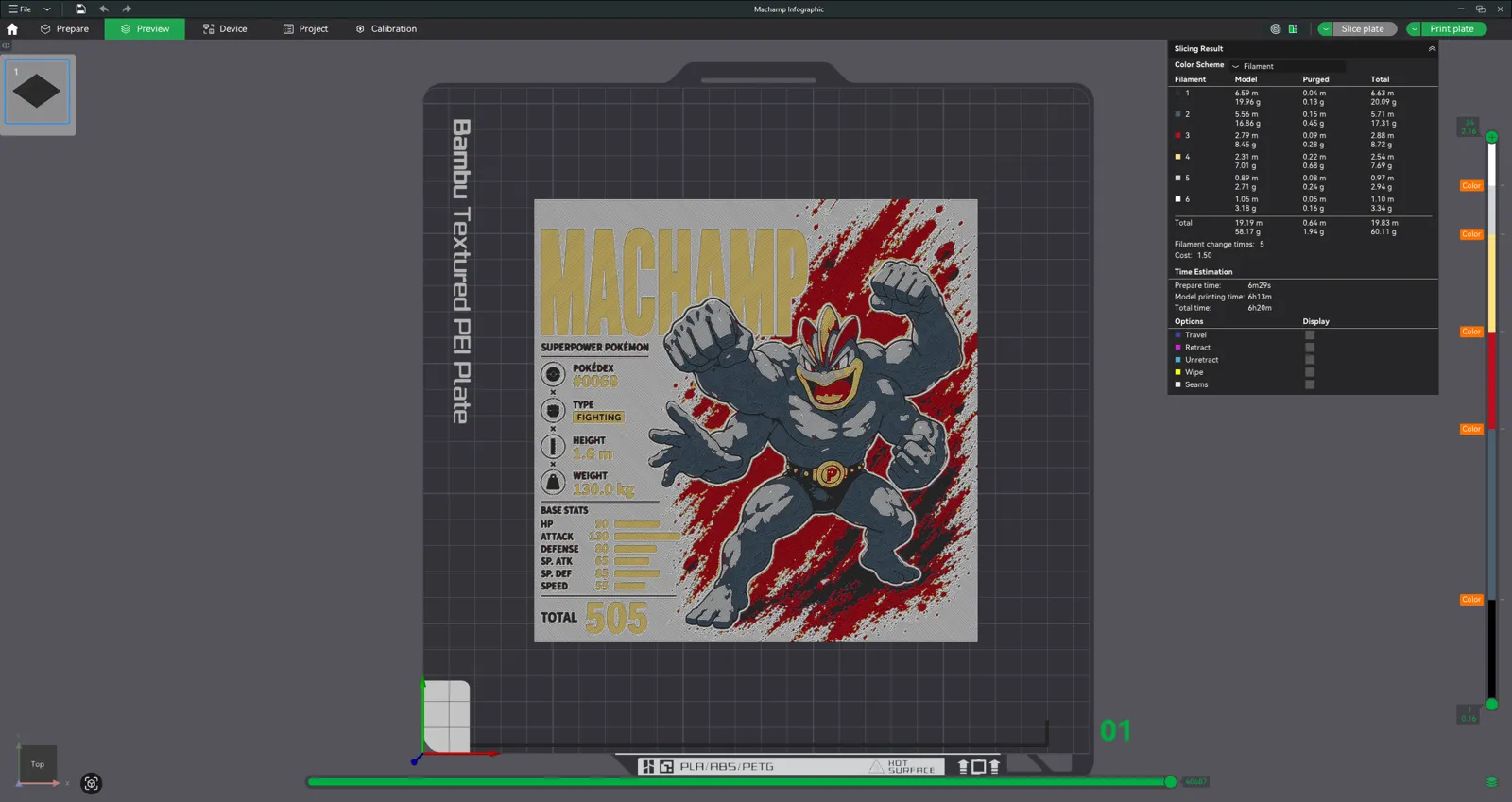Select plate 1 thumbnail

tap(38, 92)
